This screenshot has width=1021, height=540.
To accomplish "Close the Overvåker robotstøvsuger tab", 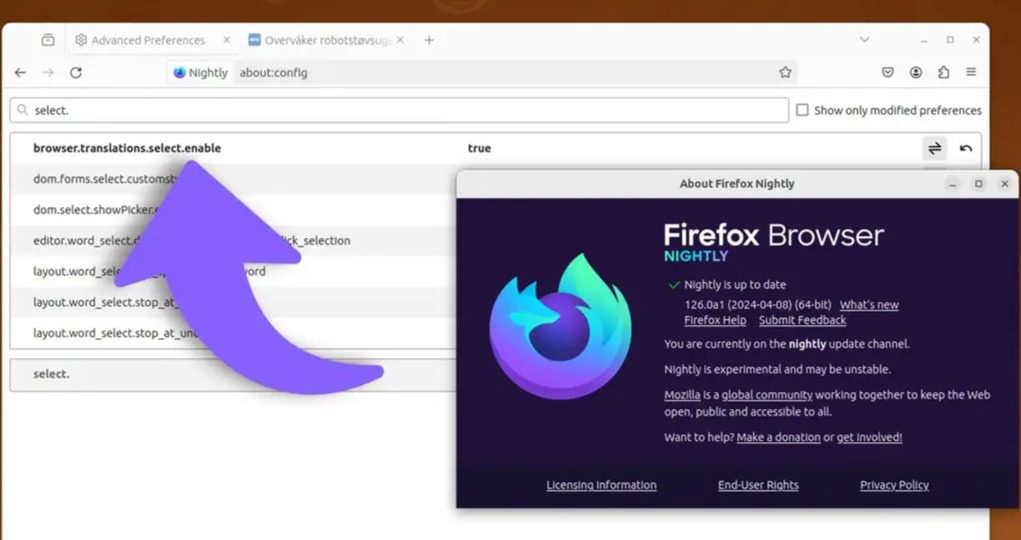I will pos(400,40).
